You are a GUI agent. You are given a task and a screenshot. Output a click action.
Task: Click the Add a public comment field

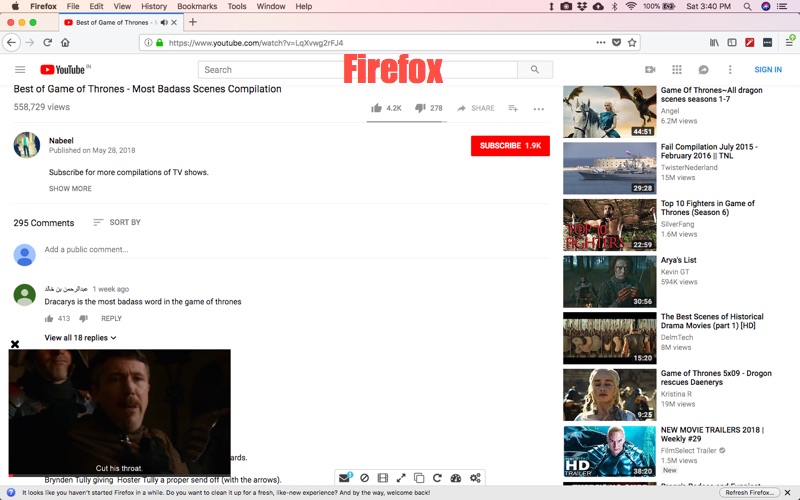[x=296, y=249]
